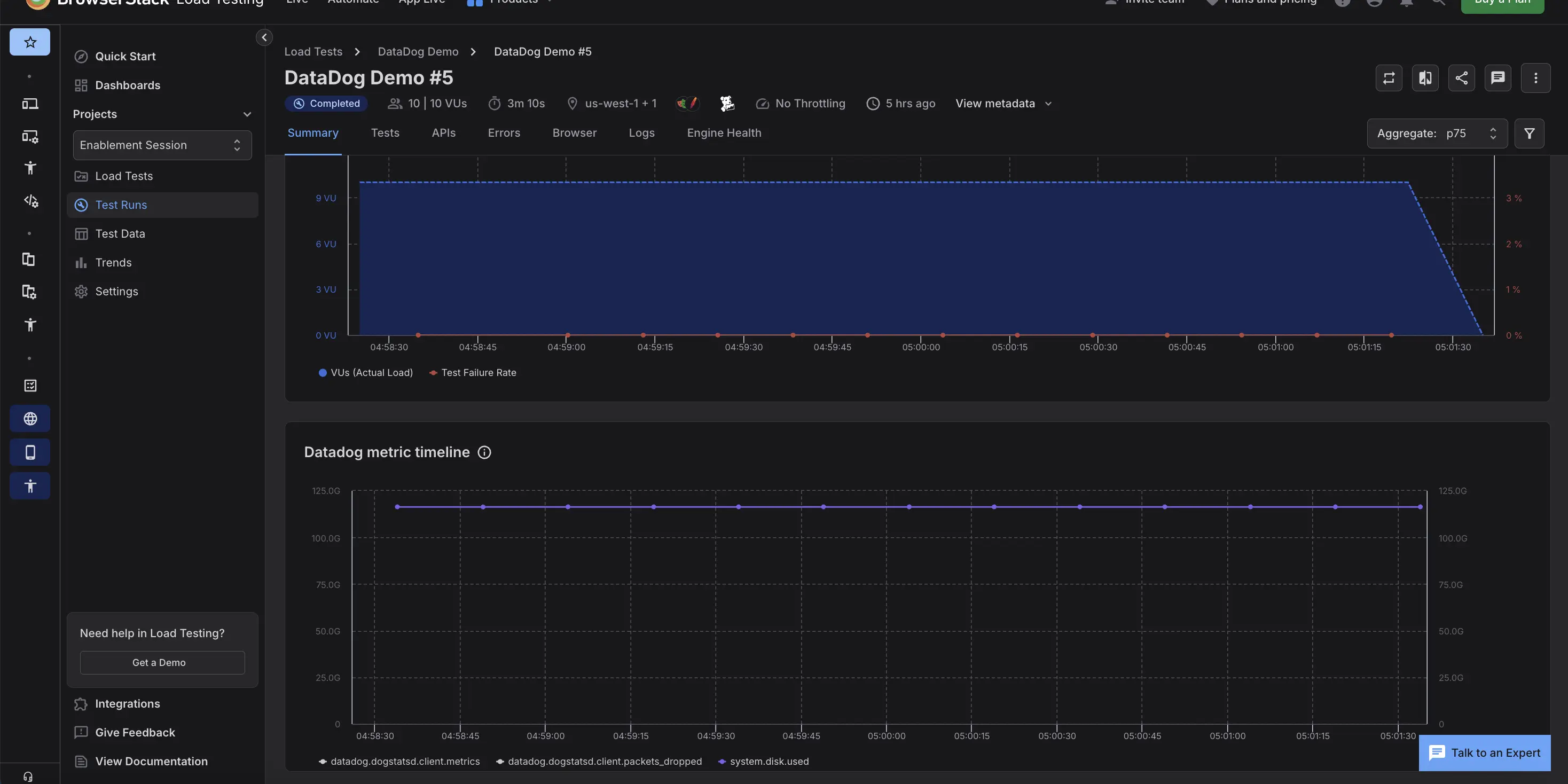This screenshot has height=784, width=1568.
Task: Toggle VUs (Actual Load) legend series
Action: (365, 373)
